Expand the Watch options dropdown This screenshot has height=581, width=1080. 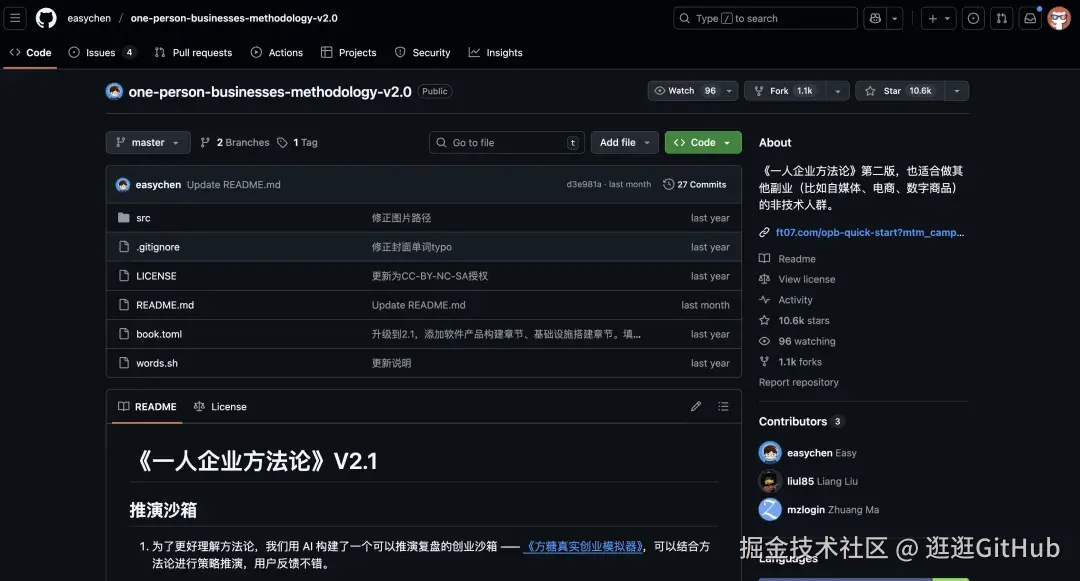tap(729, 91)
